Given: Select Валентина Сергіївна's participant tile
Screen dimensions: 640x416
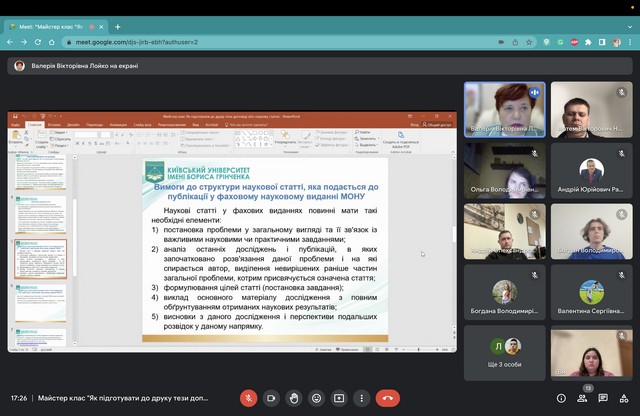Looking at the screenshot, I should pyautogui.click(x=591, y=292).
